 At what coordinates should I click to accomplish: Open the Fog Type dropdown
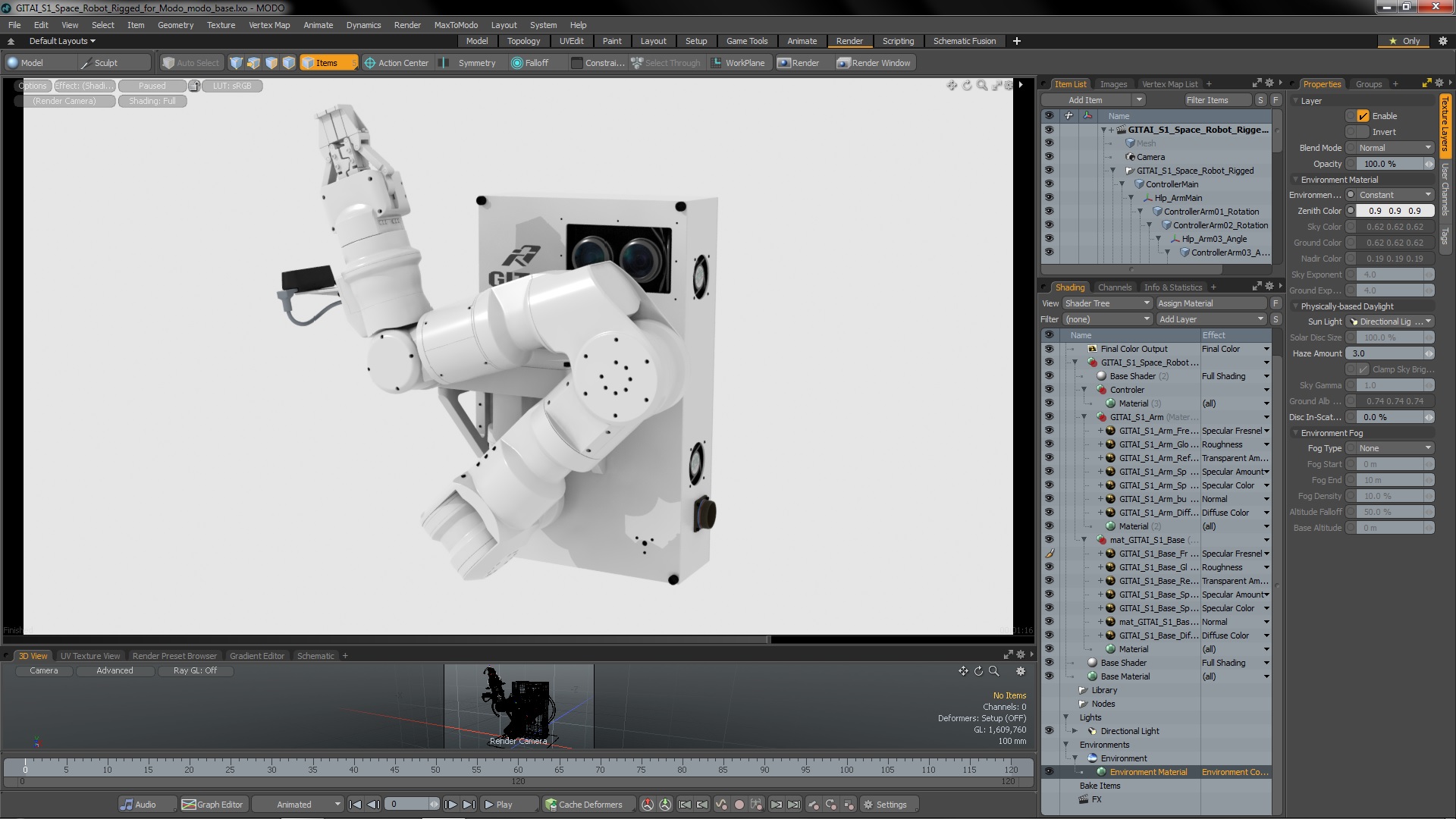coord(1394,448)
